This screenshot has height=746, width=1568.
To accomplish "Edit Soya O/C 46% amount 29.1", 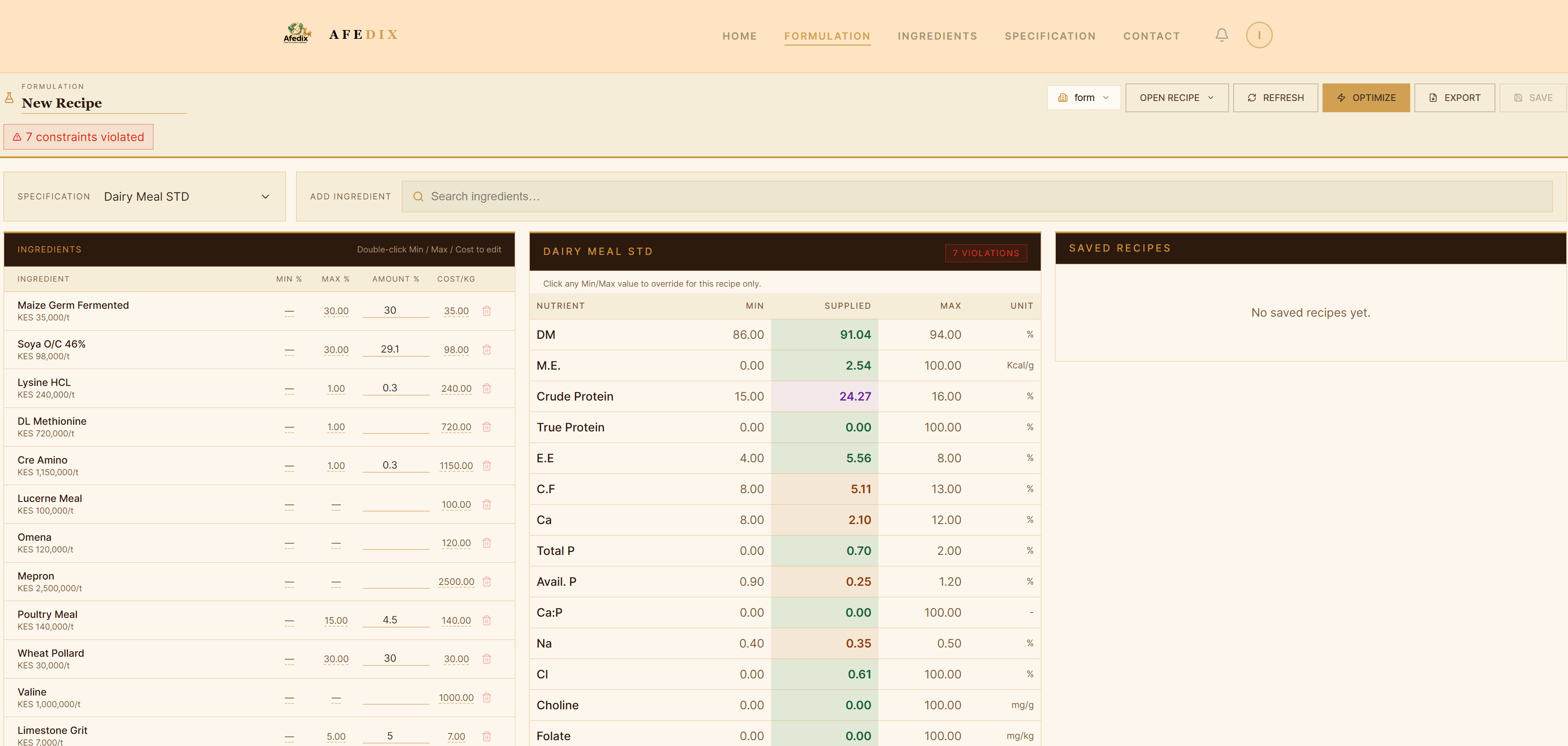I will 396,349.
